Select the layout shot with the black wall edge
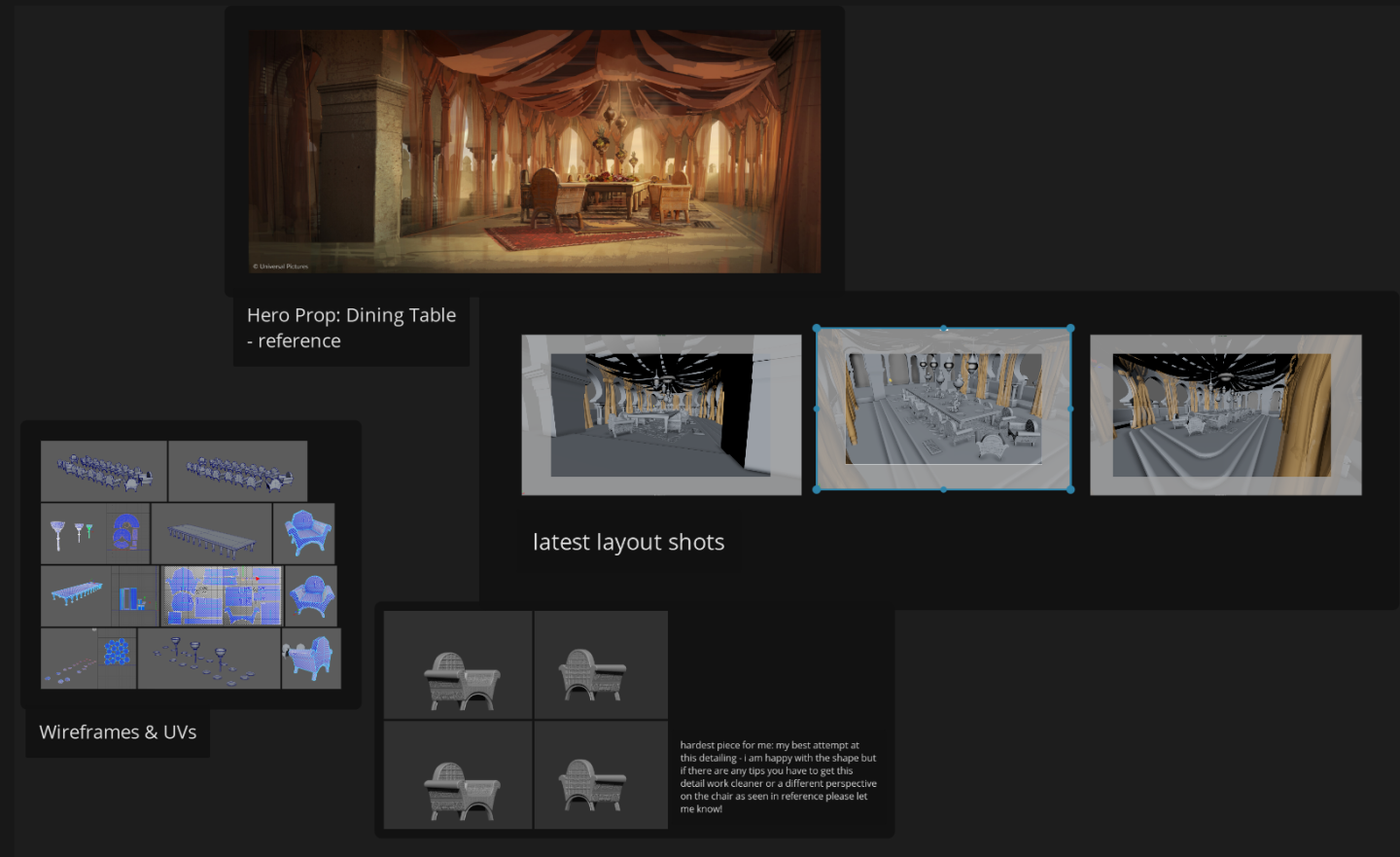This screenshot has height=857, width=1400. coord(661,414)
